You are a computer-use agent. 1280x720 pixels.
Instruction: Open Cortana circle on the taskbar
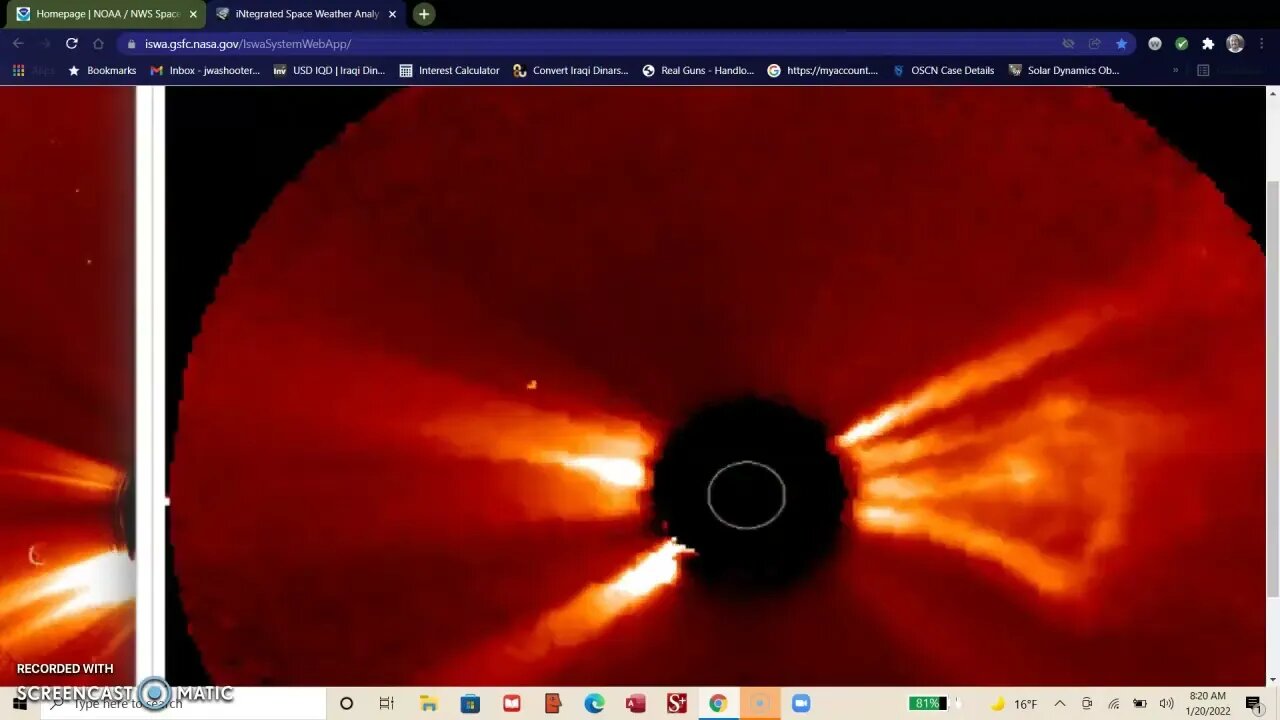pyautogui.click(x=346, y=703)
